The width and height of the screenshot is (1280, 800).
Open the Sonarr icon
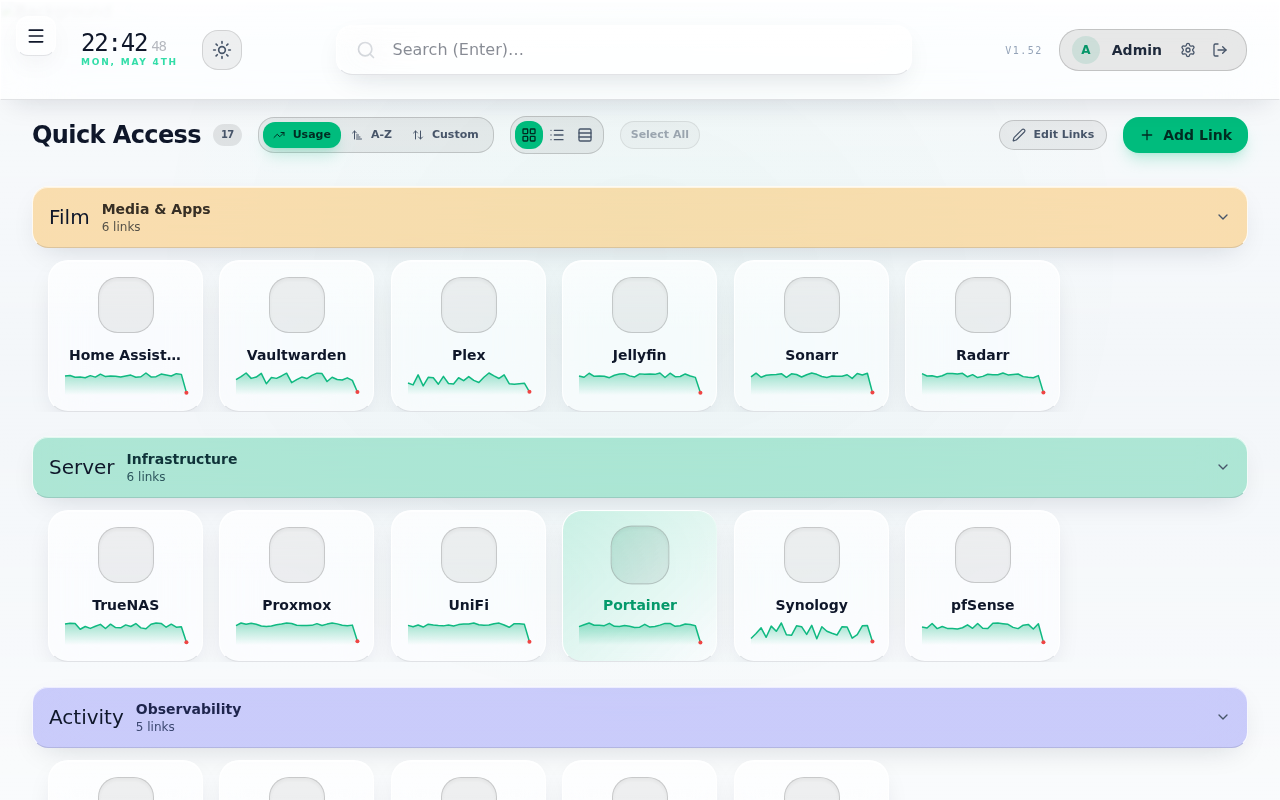tap(812, 305)
